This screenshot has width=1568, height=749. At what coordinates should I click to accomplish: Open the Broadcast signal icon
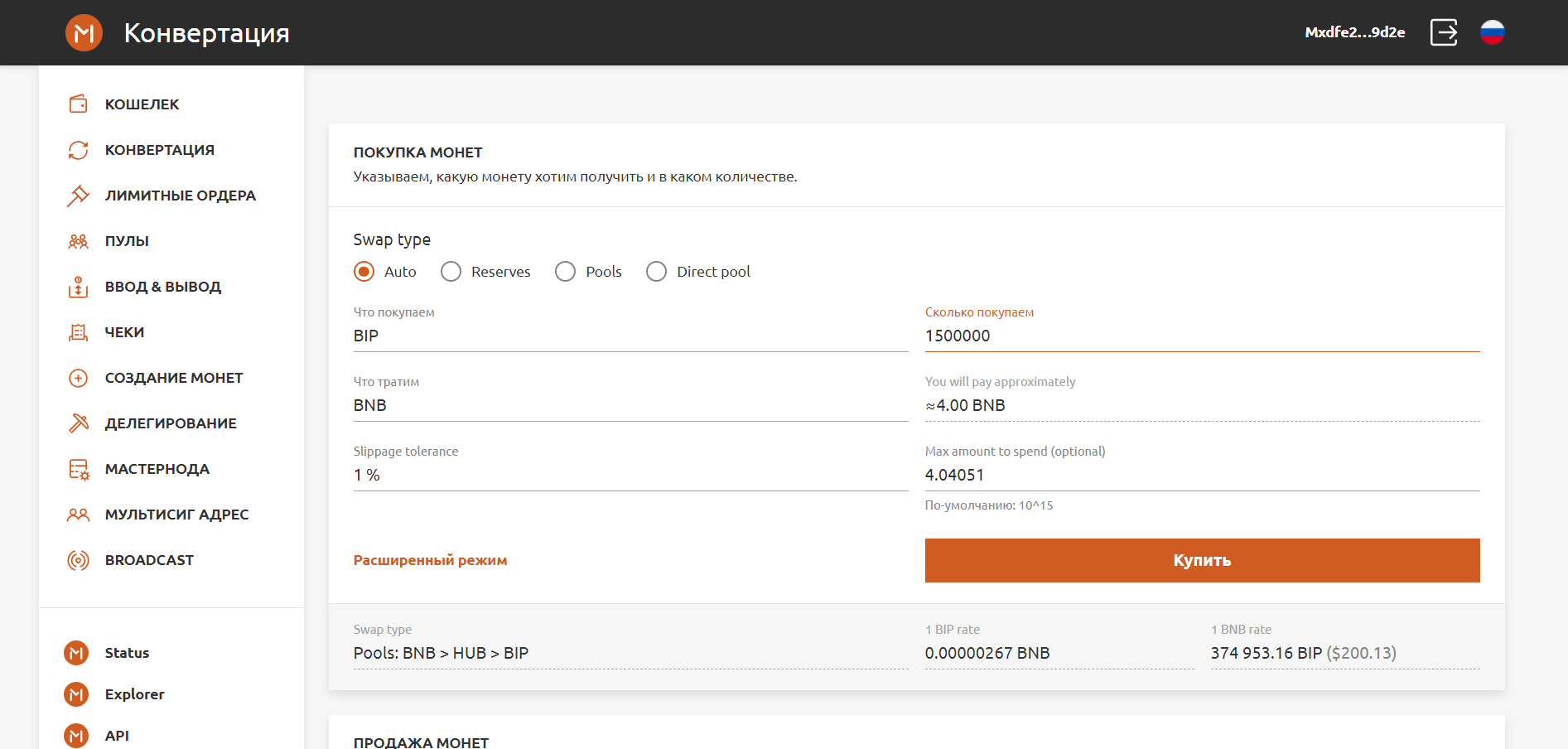click(x=78, y=560)
